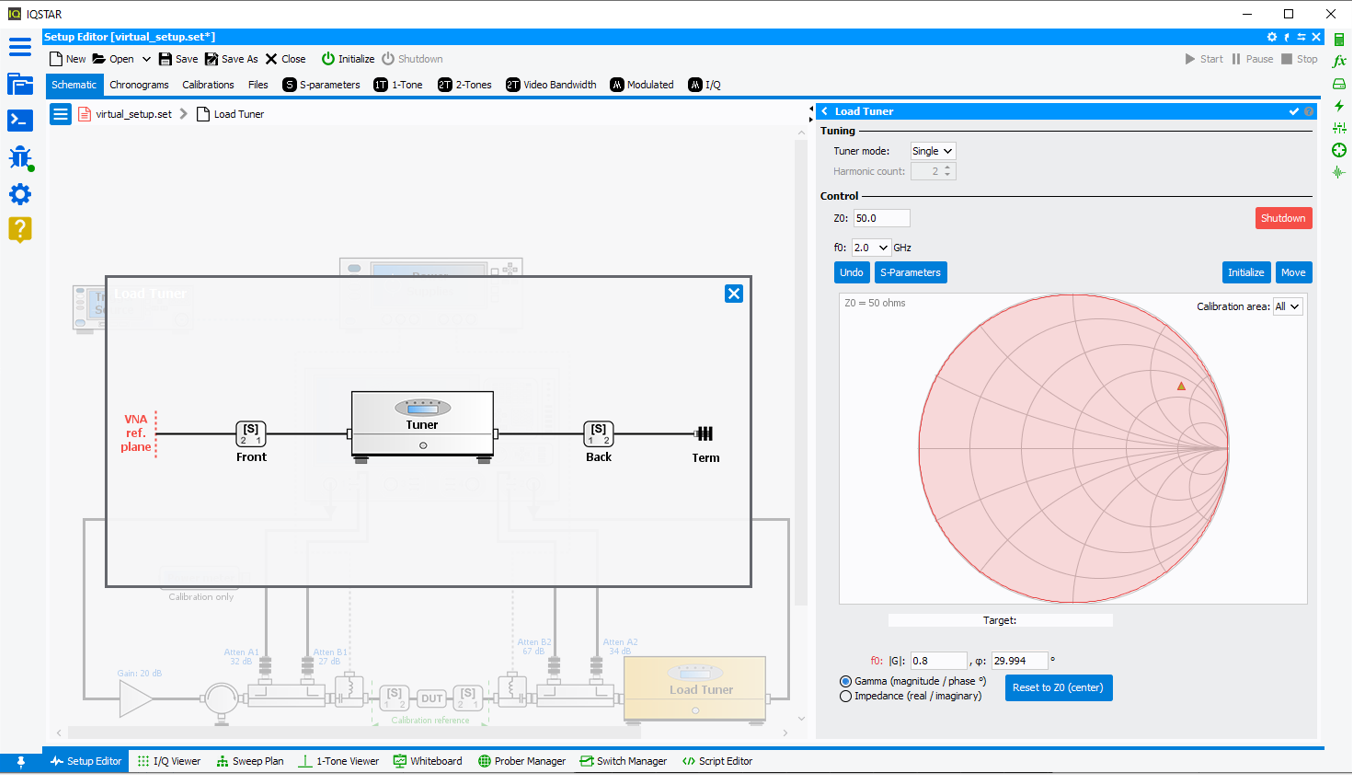Screen dimensions: 1352x775
Task: Click the schematic list menu button near breadcrumb
Action: 60,114
